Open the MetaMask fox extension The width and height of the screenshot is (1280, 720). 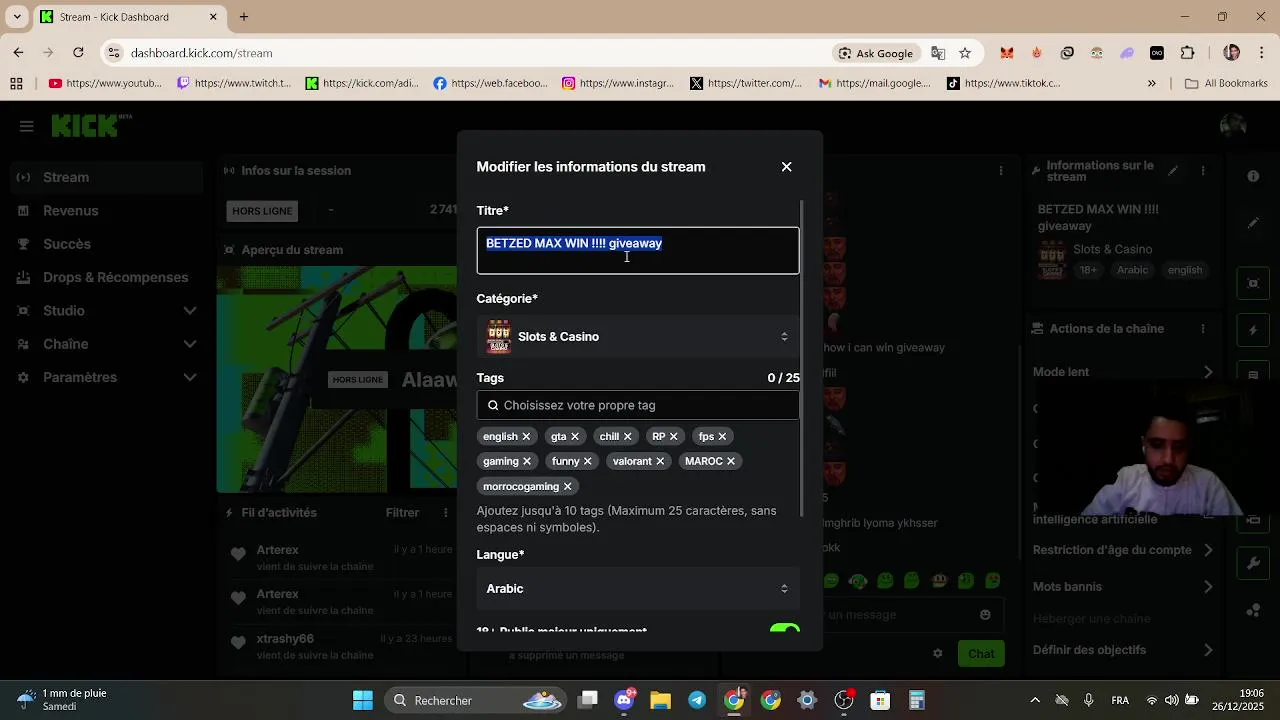tap(1008, 53)
